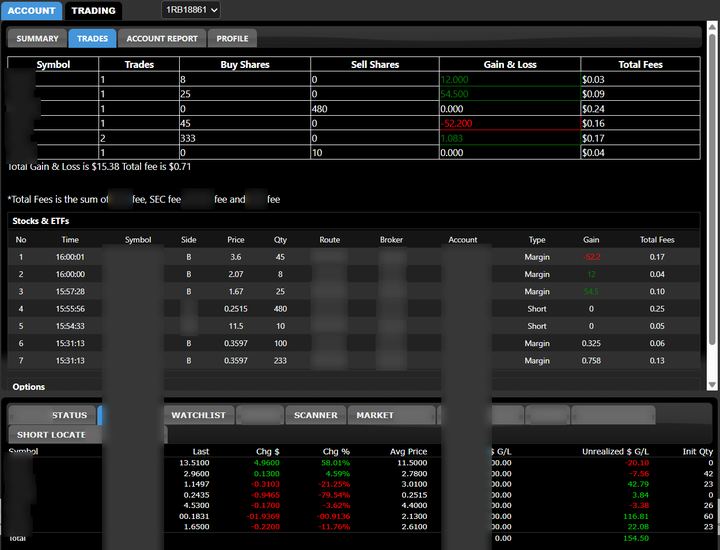Click the Chg % column header

[336, 451]
